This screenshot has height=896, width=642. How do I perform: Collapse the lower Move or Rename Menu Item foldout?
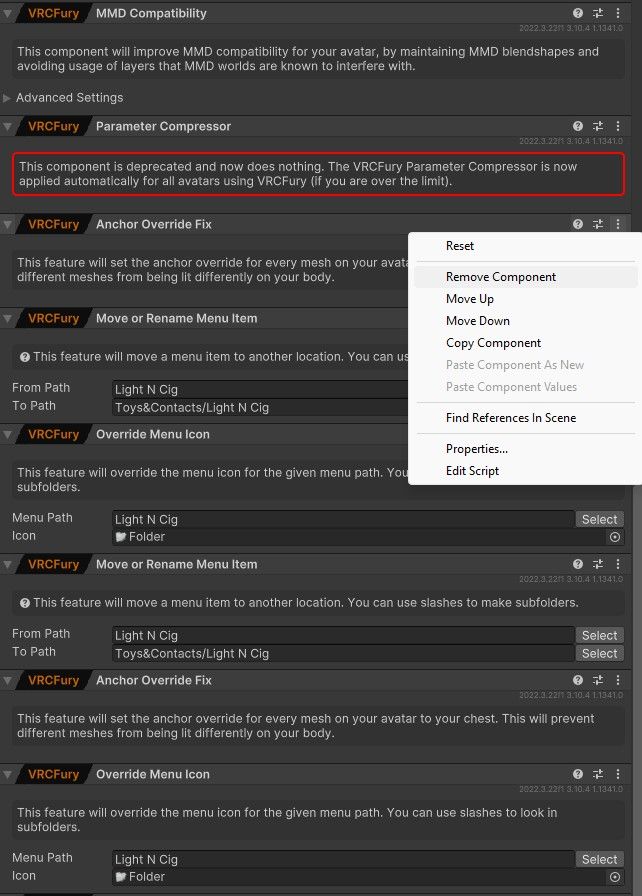point(7,564)
